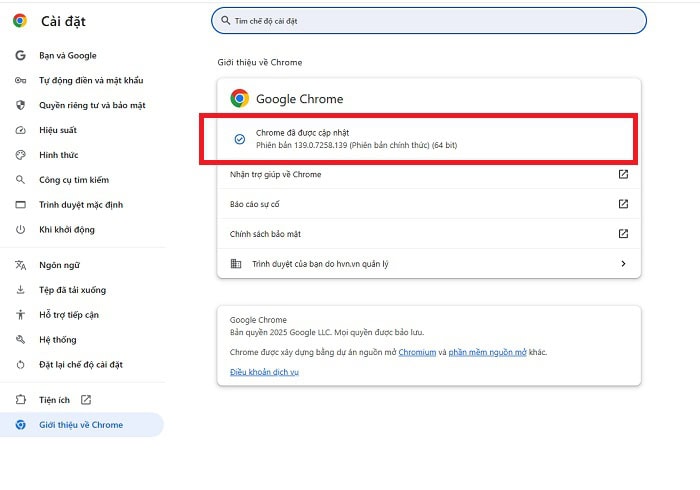Select Giới thiệu về Chrome sidebar item

pyautogui.click(x=82, y=425)
